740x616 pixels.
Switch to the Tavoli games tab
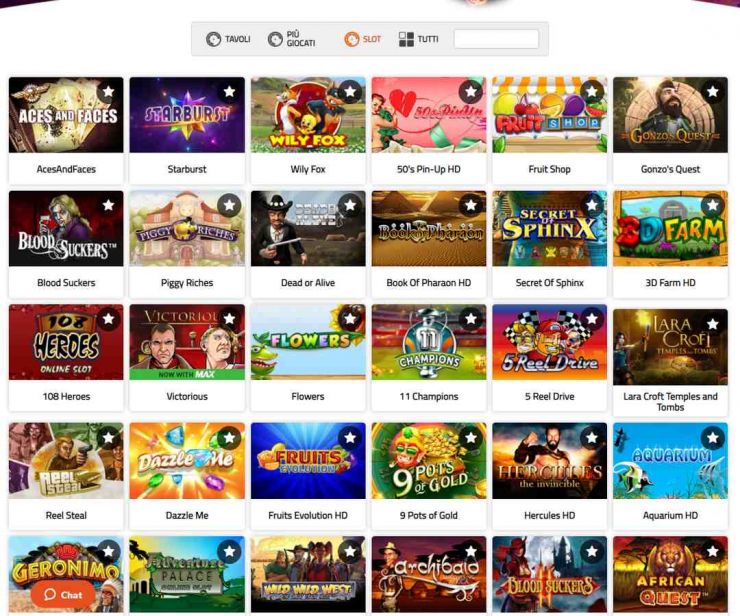(x=228, y=39)
